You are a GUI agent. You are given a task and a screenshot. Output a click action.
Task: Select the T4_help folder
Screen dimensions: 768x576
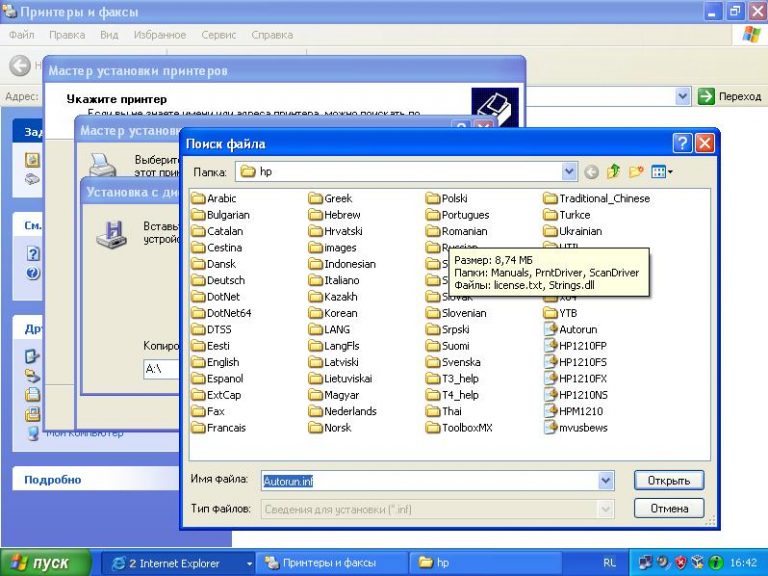452,395
